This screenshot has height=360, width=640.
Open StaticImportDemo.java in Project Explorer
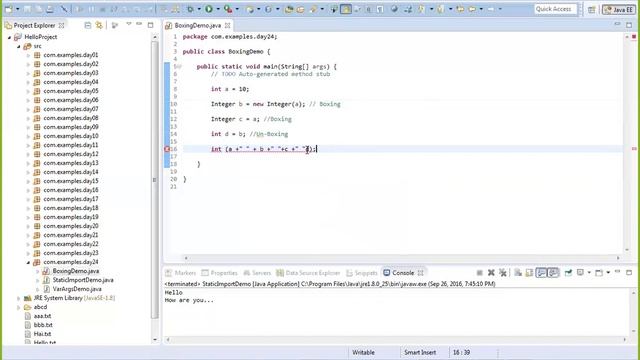(x=83, y=280)
